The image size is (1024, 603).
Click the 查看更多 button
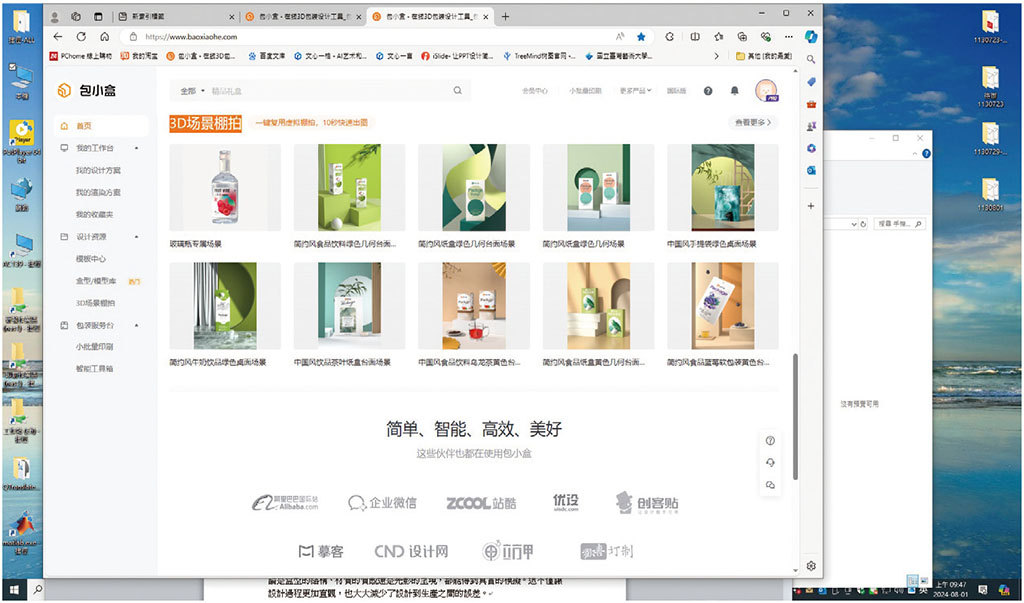[x=754, y=122]
